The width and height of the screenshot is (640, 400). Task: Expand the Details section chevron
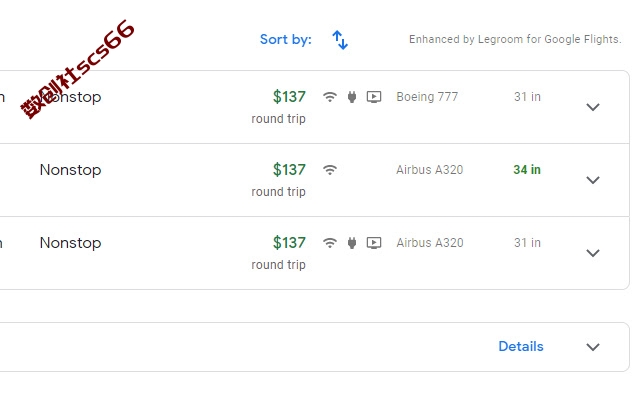pos(593,347)
